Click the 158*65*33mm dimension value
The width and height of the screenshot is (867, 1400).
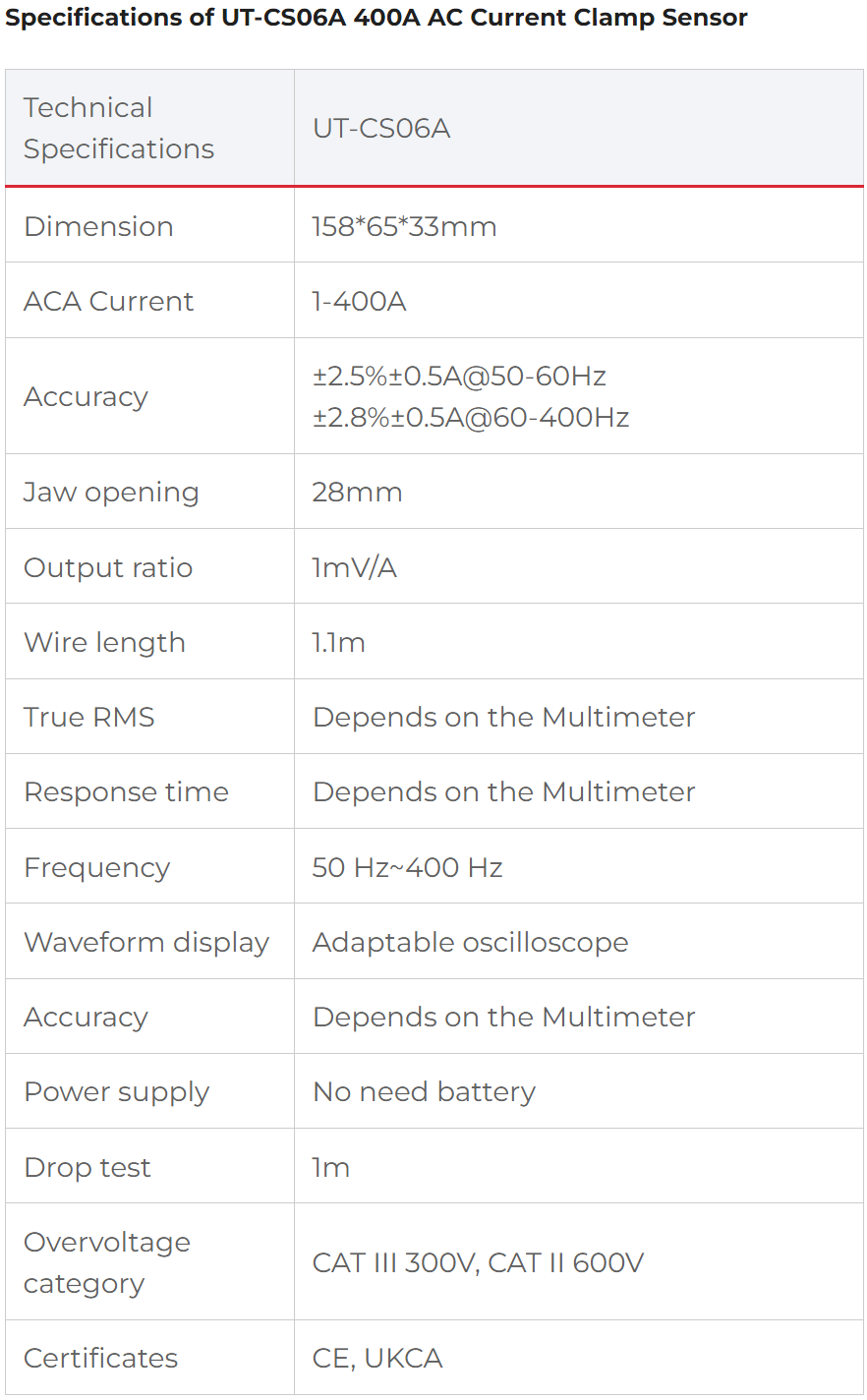404,226
